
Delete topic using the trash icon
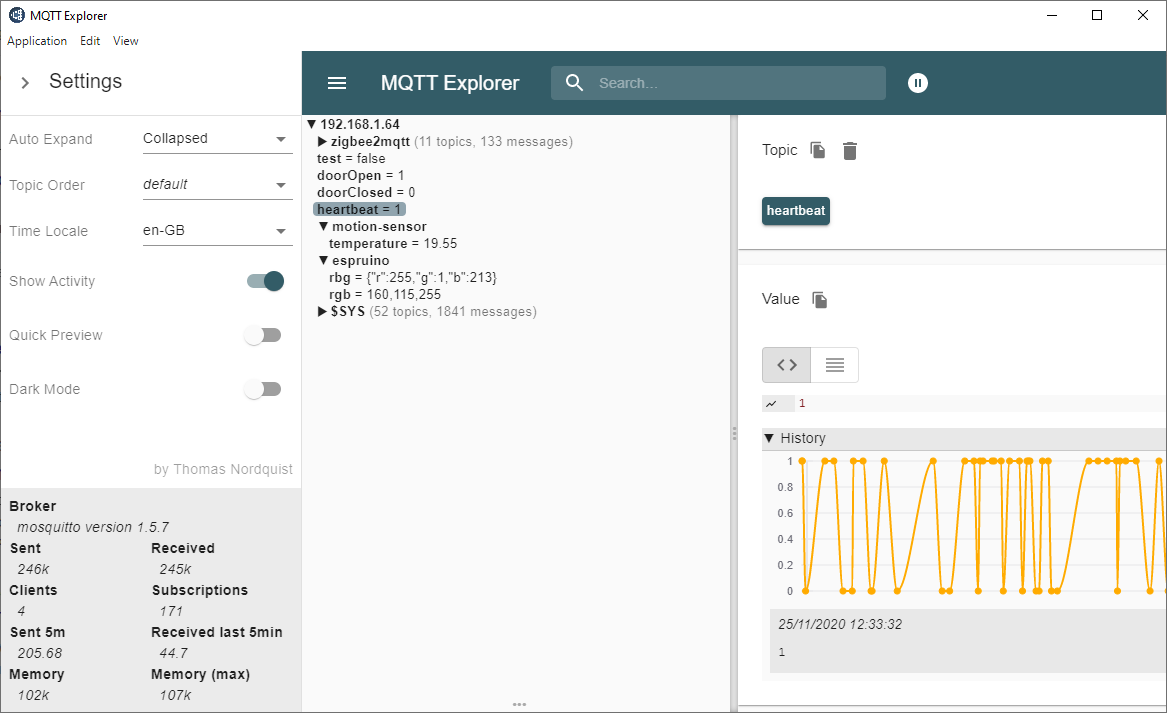coord(849,151)
